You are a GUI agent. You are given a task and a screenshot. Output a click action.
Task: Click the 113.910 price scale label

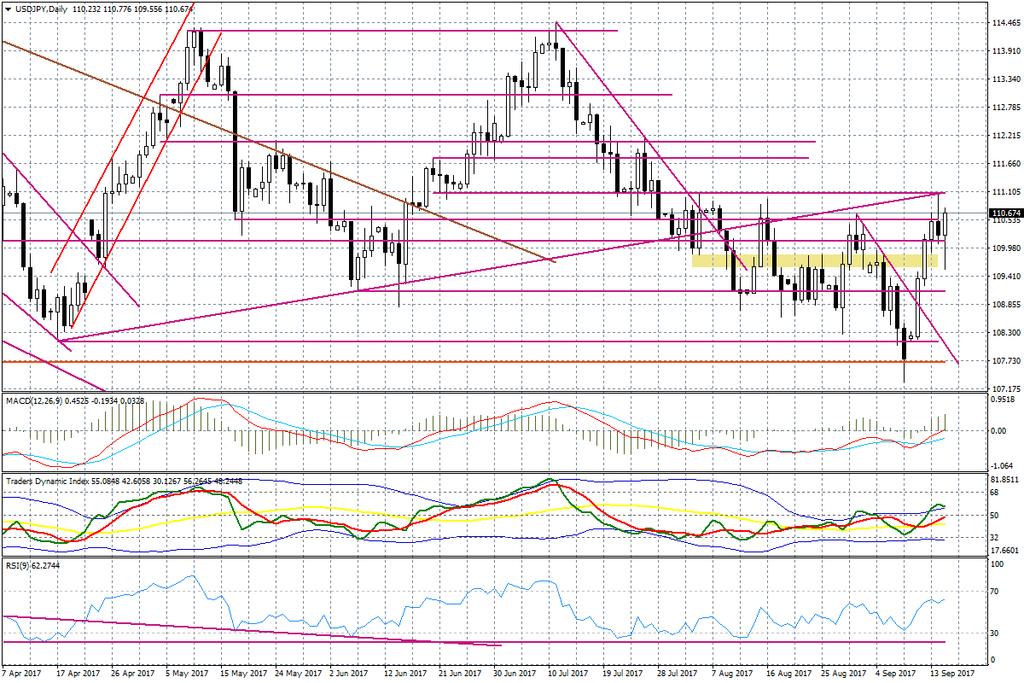(1006, 51)
